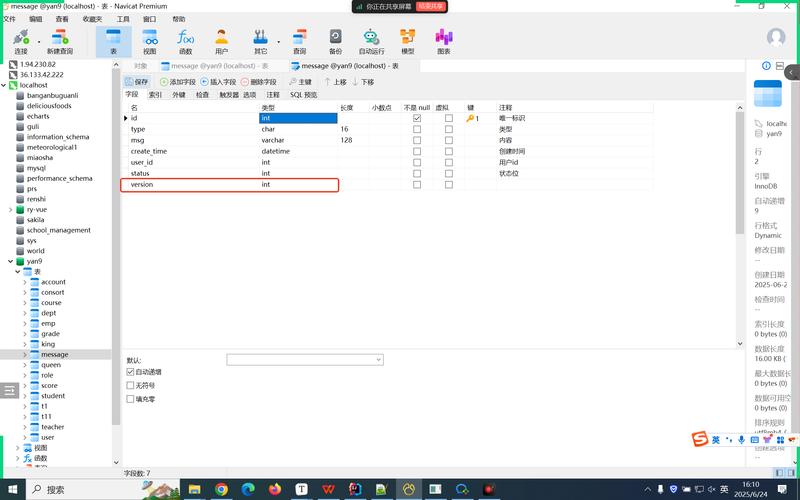Click the 自动运行 (Automation) robot icon
800x500 pixels.
point(371,40)
